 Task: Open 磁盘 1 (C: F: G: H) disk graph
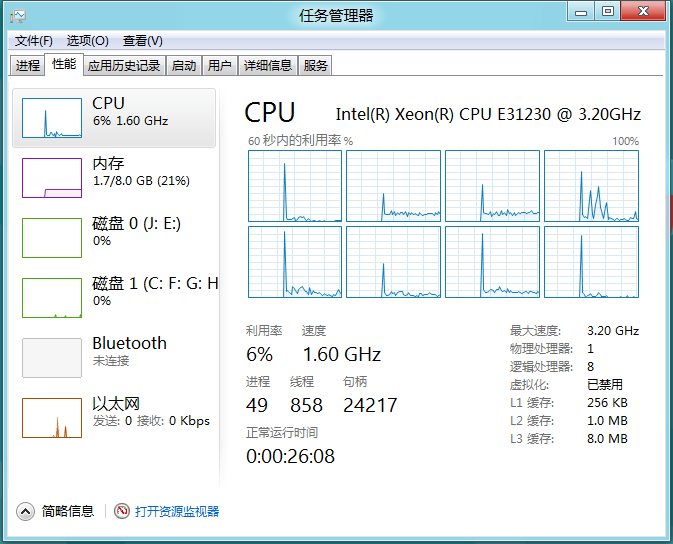52,298
